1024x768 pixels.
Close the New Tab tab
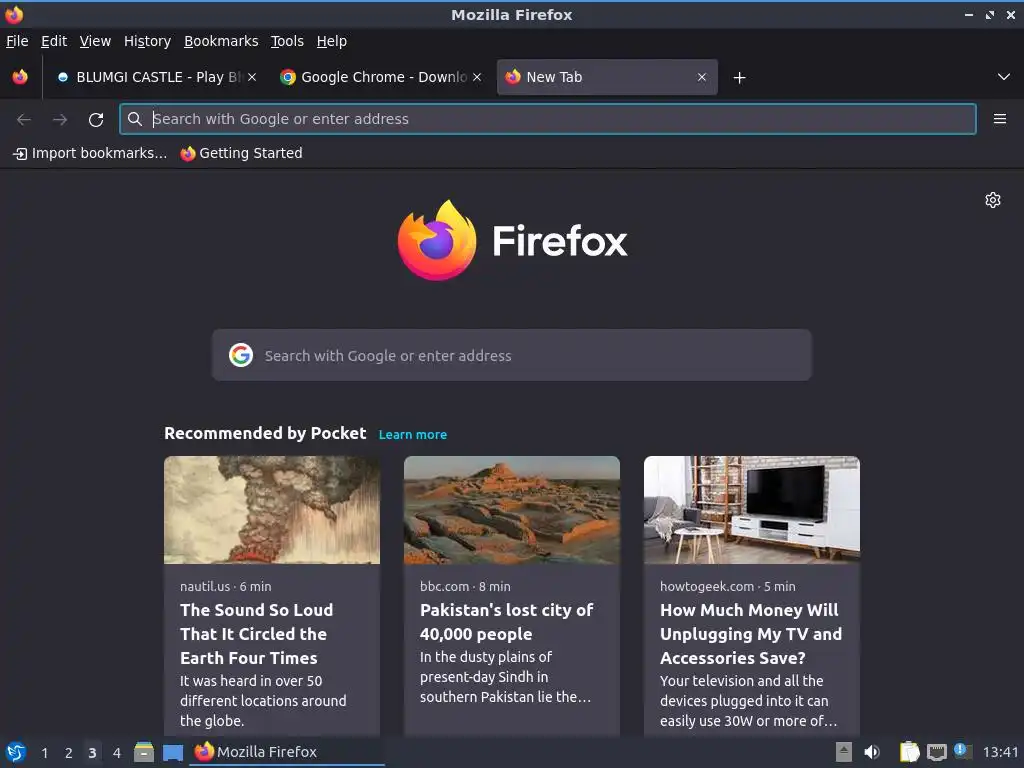click(x=701, y=77)
